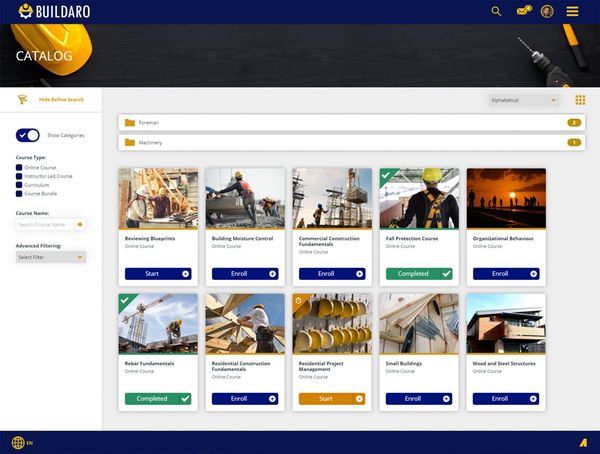
Task: Click the Foreman category count badge
Action: click(x=574, y=122)
